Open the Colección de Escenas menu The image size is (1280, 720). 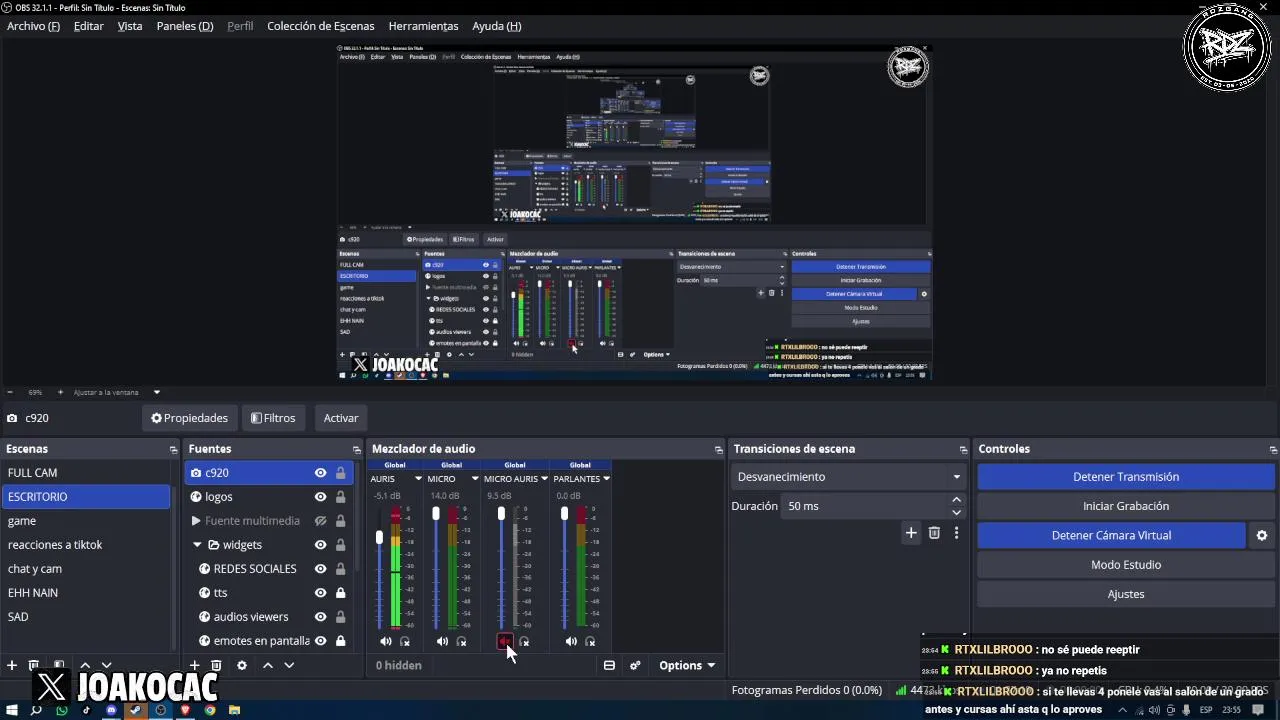click(x=320, y=26)
